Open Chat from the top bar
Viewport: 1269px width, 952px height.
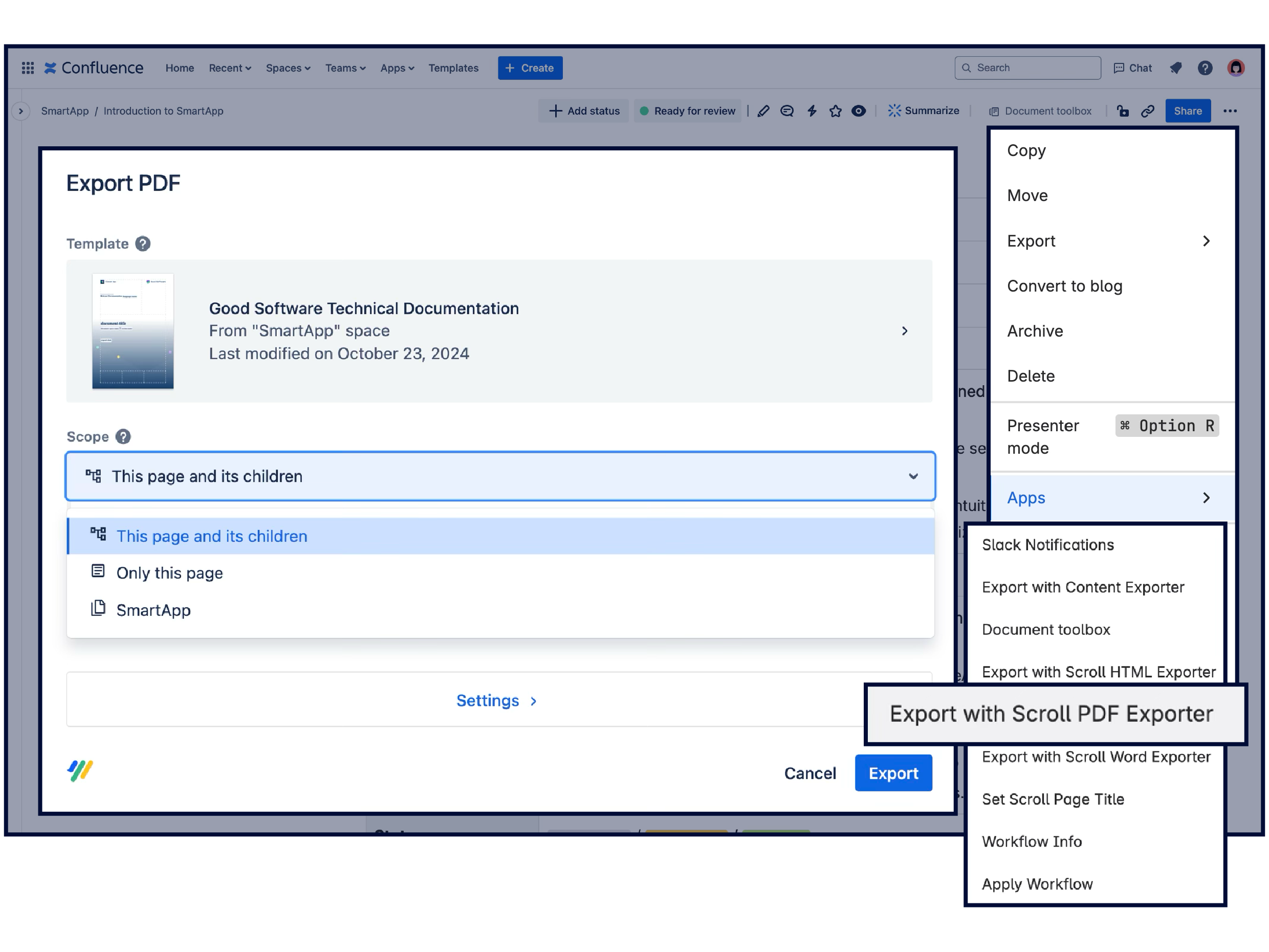pos(1132,68)
